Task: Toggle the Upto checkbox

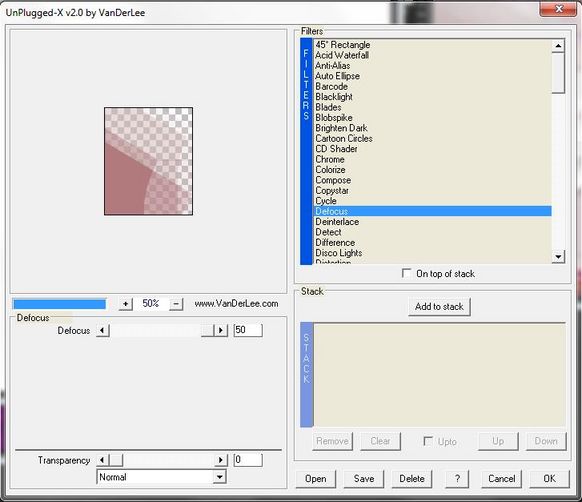Action: (428, 441)
